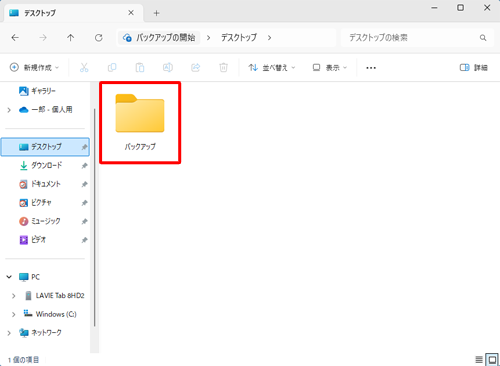This screenshot has width=500, height=366.
Task: Click the Share icon in the toolbar
Action: pos(196,68)
